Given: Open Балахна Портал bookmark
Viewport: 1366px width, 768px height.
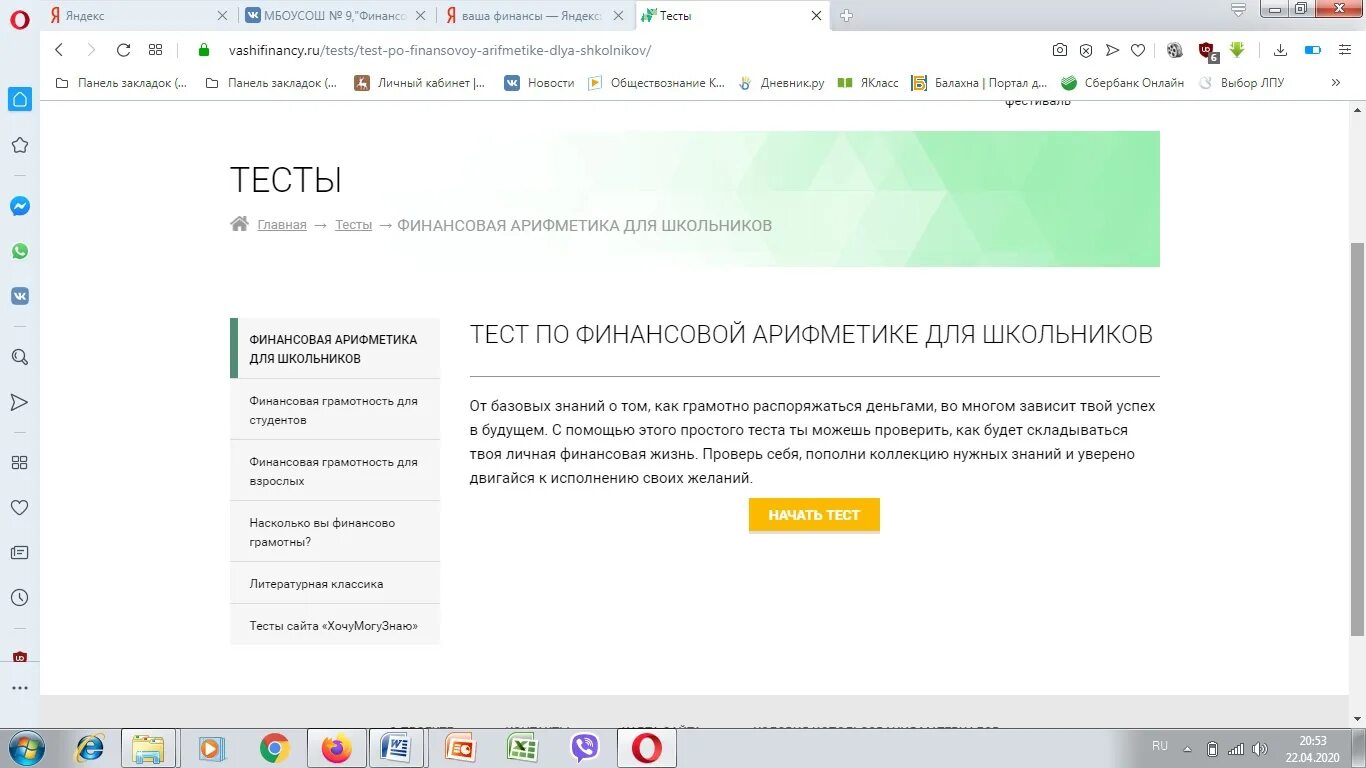Looking at the screenshot, I should [980, 83].
